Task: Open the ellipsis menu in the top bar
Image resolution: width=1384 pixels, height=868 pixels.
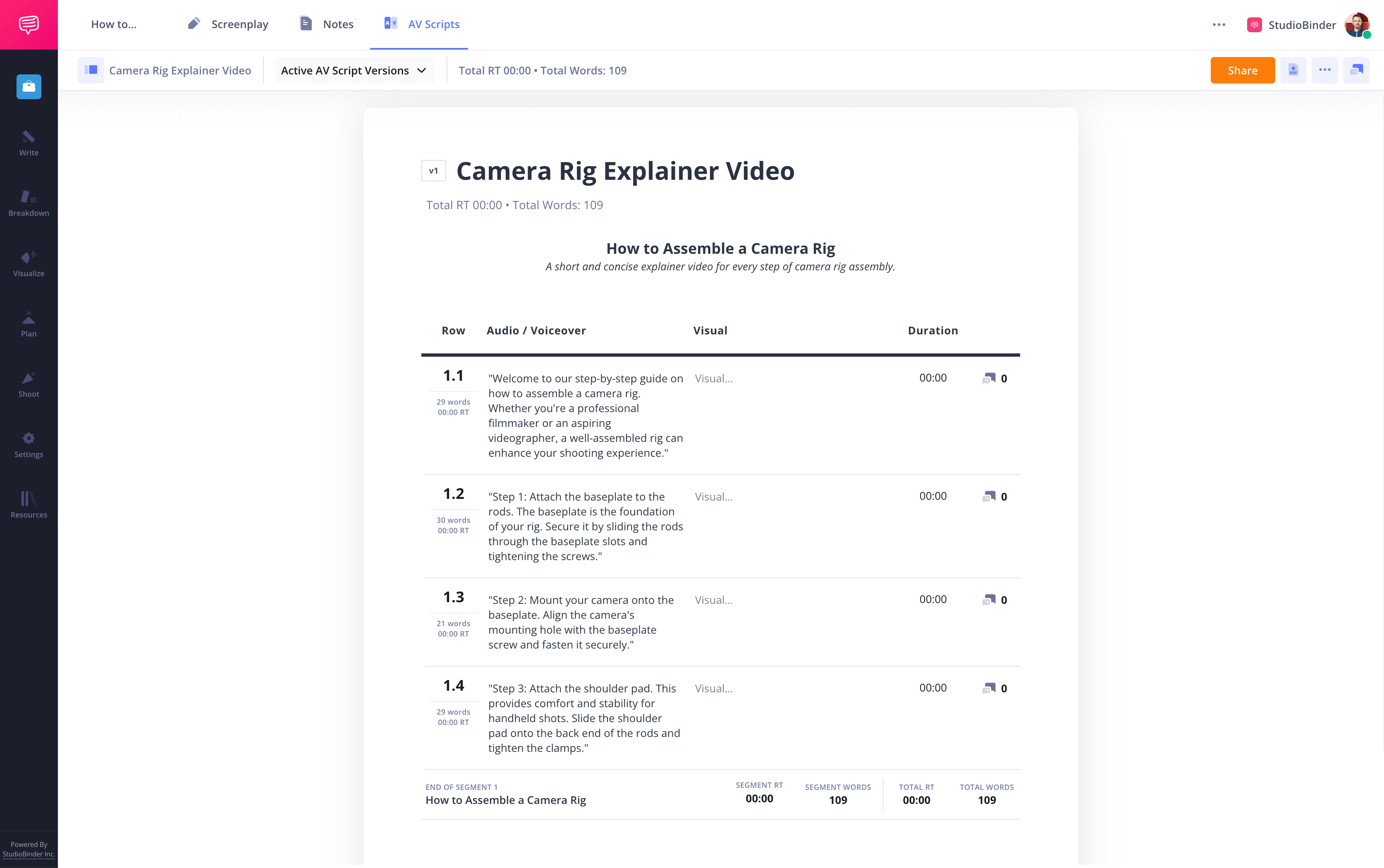Action: (x=1219, y=24)
